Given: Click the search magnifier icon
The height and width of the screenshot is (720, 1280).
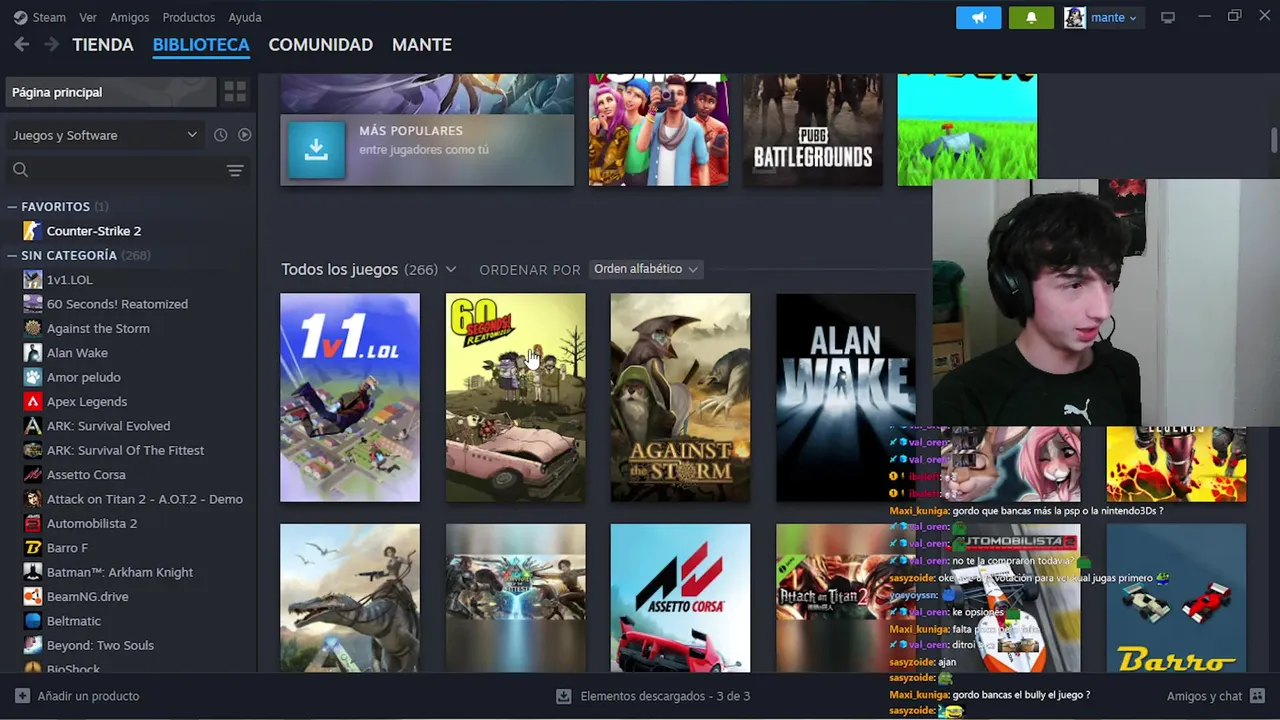Looking at the screenshot, I should coord(20,170).
